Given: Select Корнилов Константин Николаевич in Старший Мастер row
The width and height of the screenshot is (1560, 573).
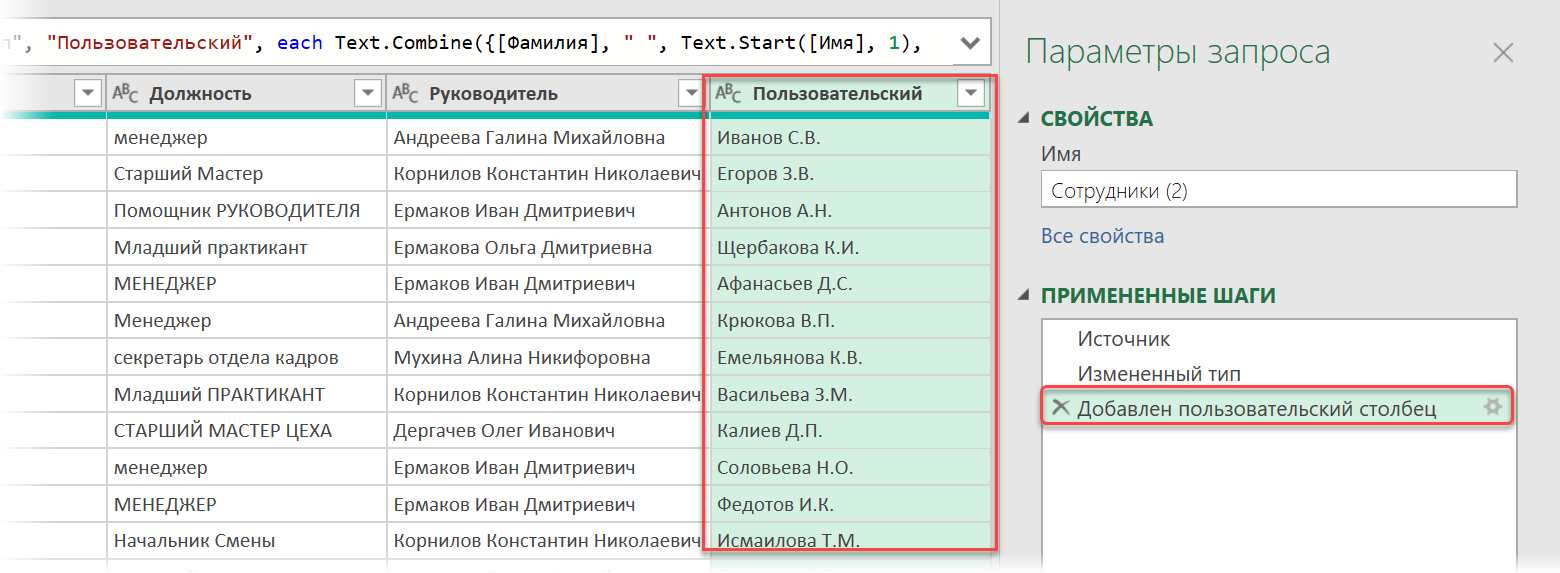Looking at the screenshot, I should 547,173.
